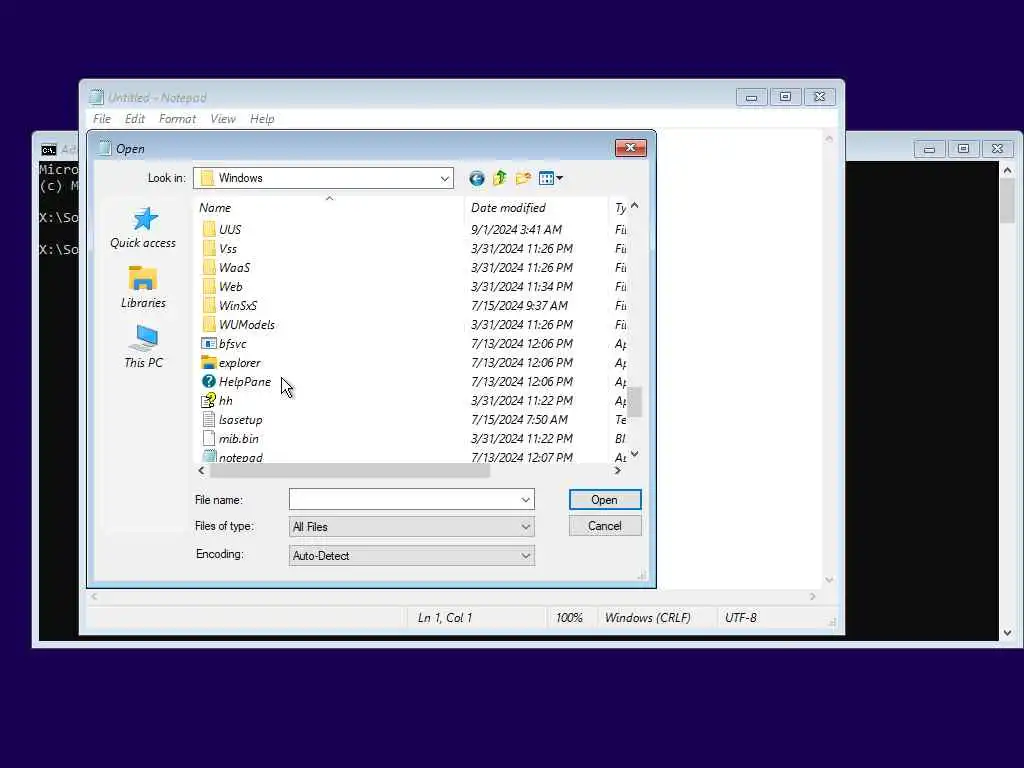Image resolution: width=1024 pixels, height=768 pixels.
Task: Select the WinSxS folder icon
Action: coord(208,305)
